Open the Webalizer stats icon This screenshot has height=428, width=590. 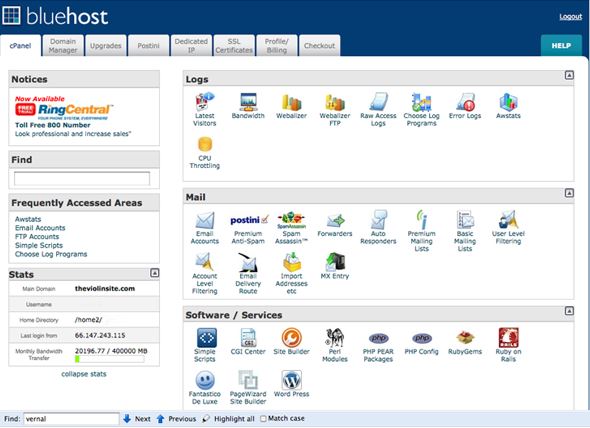coord(291,102)
